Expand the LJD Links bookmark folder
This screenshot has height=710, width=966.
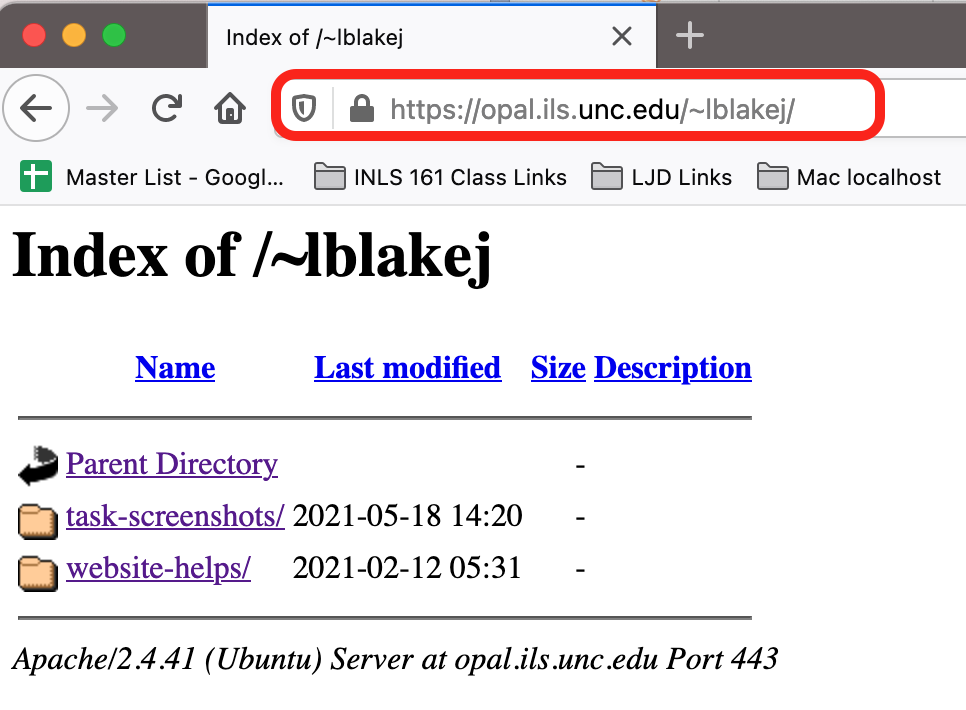pyautogui.click(x=662, y=178)
